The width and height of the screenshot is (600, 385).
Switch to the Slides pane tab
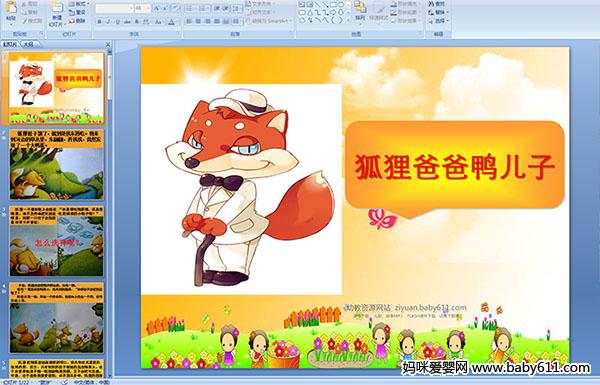(10, 44)
